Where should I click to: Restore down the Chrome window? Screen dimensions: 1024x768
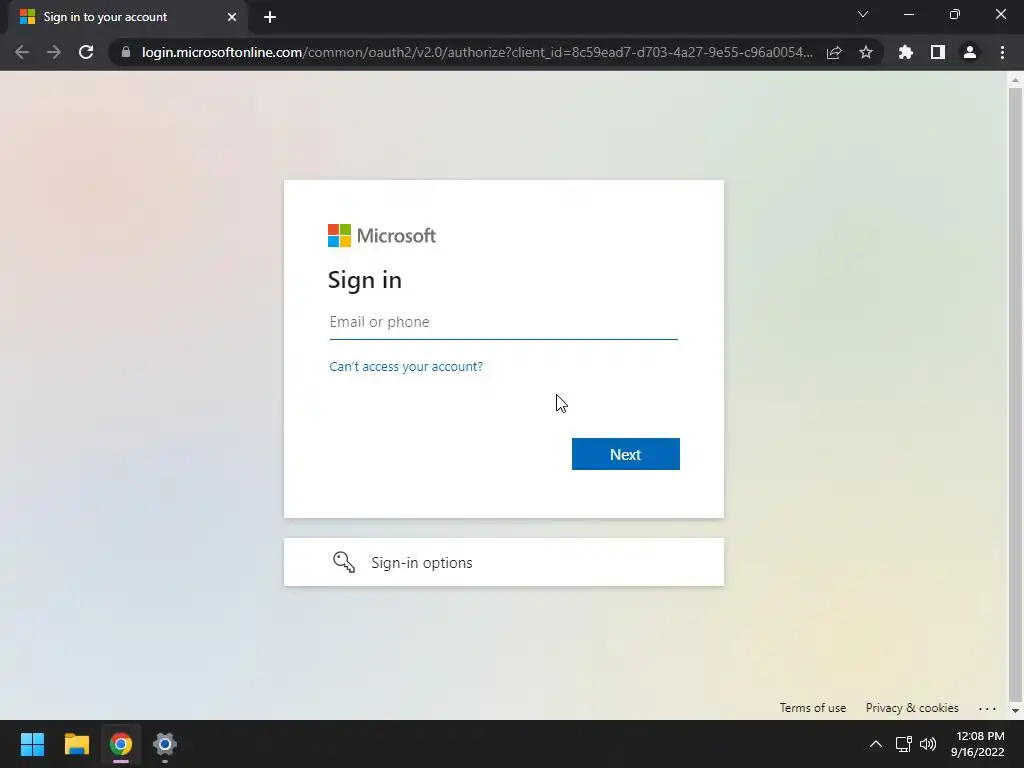[x=955, y=14]
